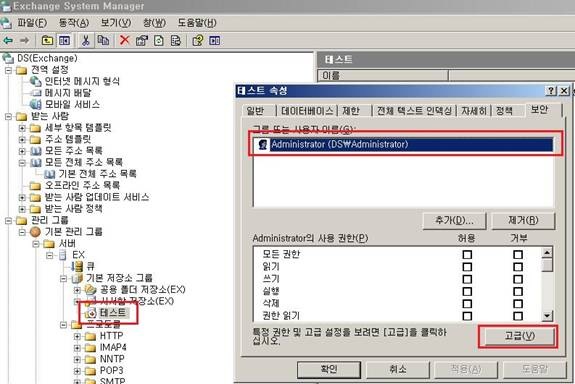Open the 도움말(H) menu
575x384 pixels.
click(x=197, y=23)
